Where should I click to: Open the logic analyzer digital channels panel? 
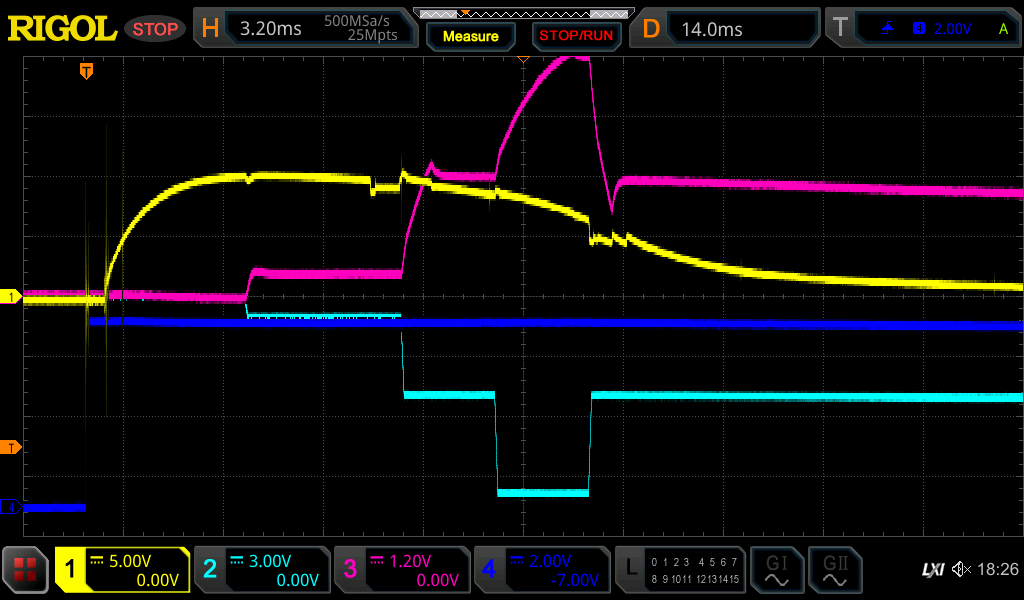pyautogui.click(x=680, y=570)
